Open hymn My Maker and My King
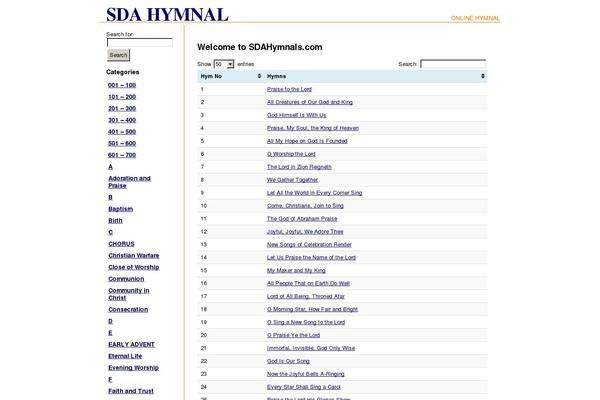 coord(296,271)
